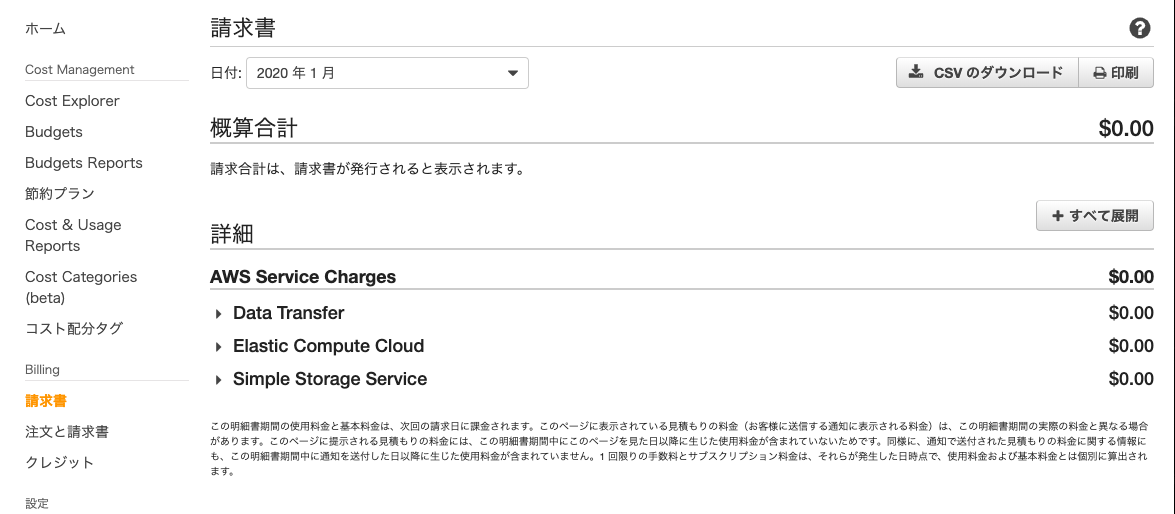Expand the Data Transfer row triangle

[x=219, y=314]
